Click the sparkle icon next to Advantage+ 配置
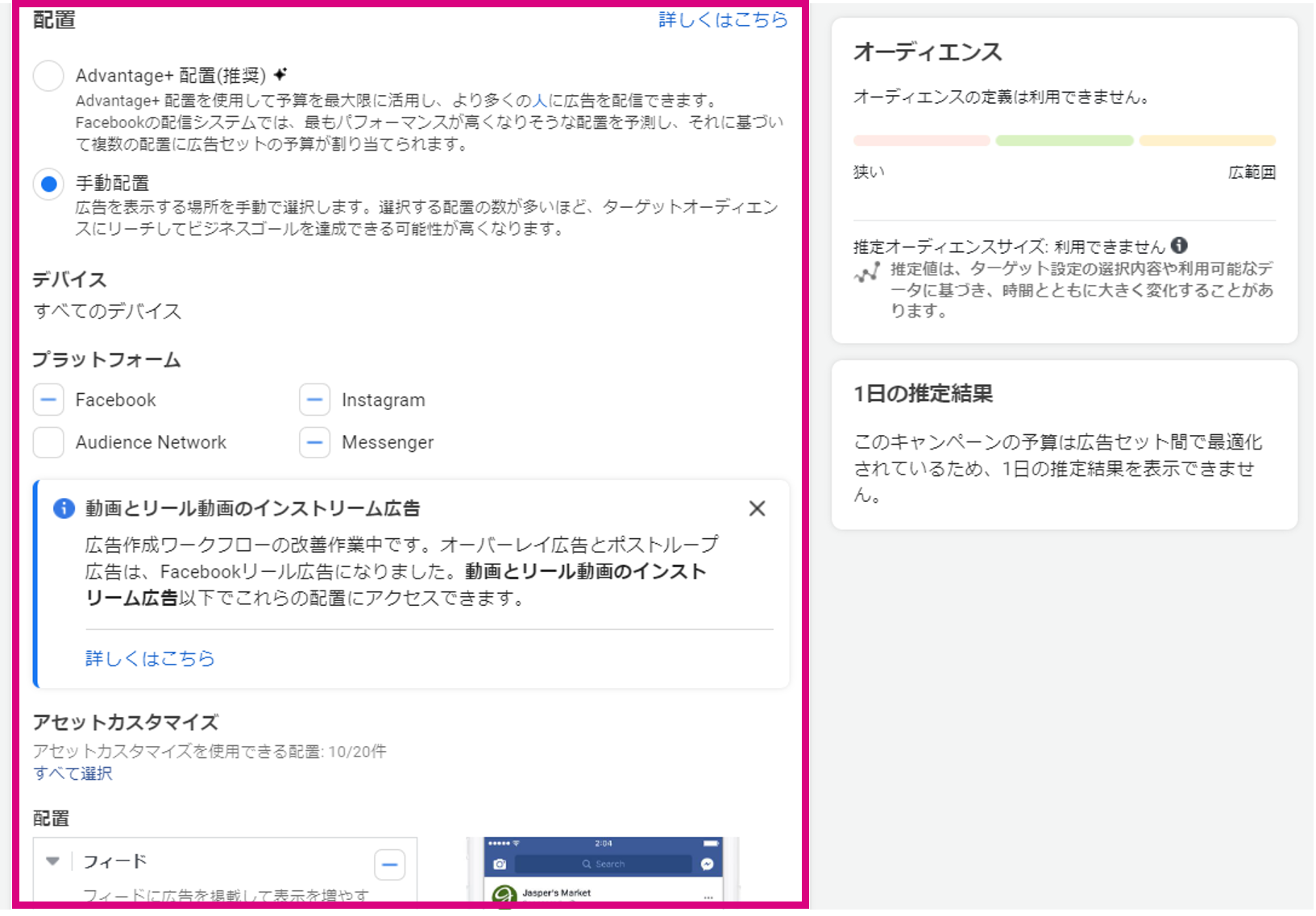The image size is (1316, 916). [x=280, y=74]
